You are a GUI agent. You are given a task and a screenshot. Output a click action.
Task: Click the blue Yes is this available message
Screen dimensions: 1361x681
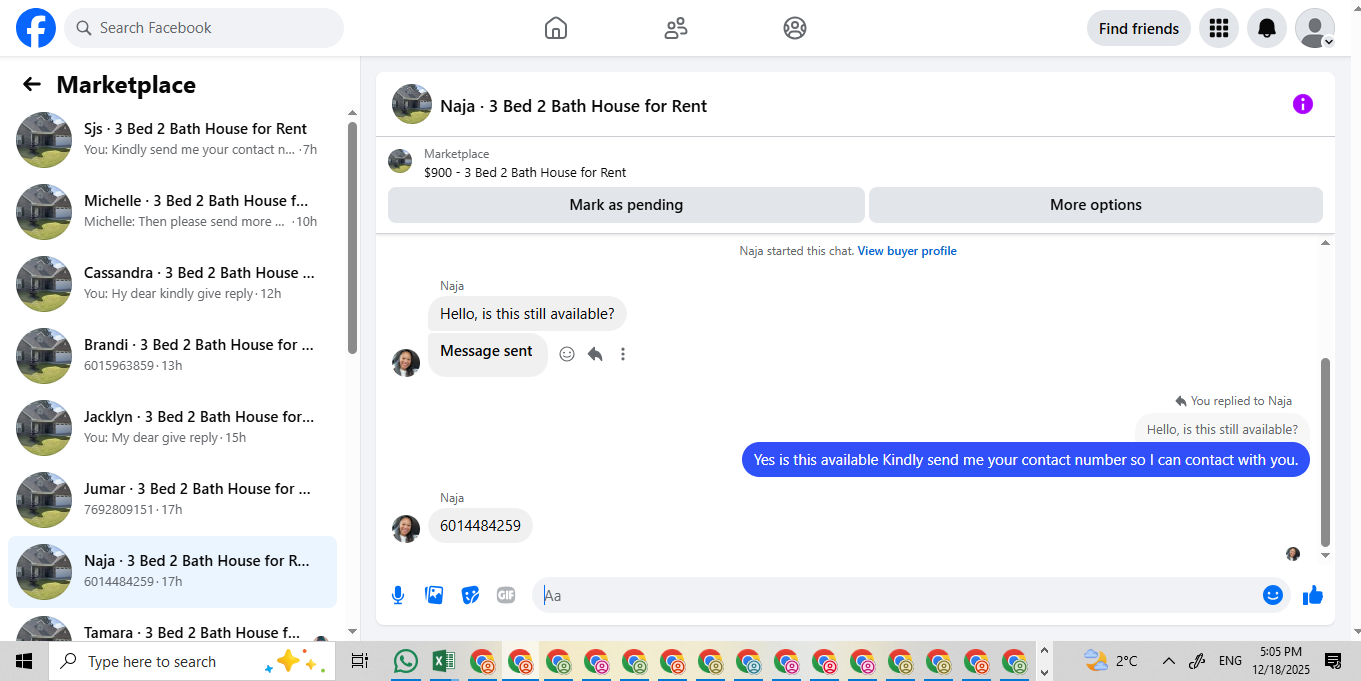(1026, 460)
